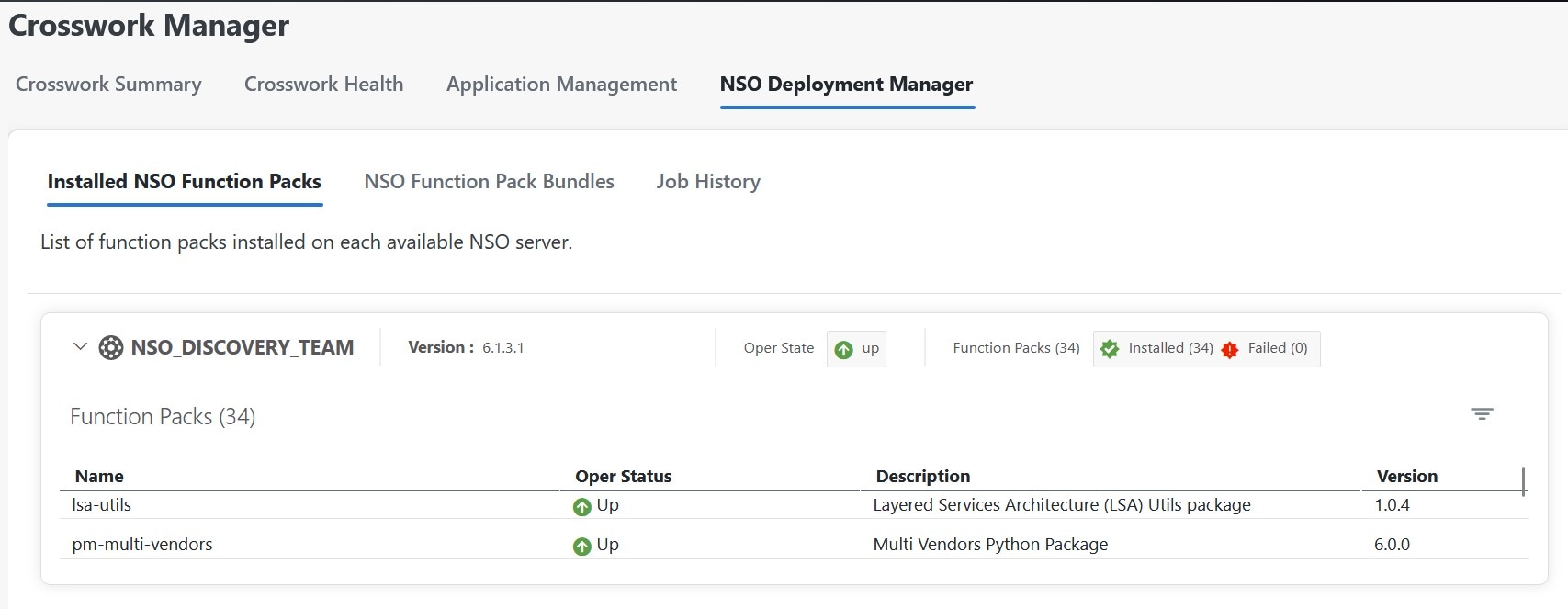
Task: Open the Function Packs filter icon
Action: [1482, 414]
